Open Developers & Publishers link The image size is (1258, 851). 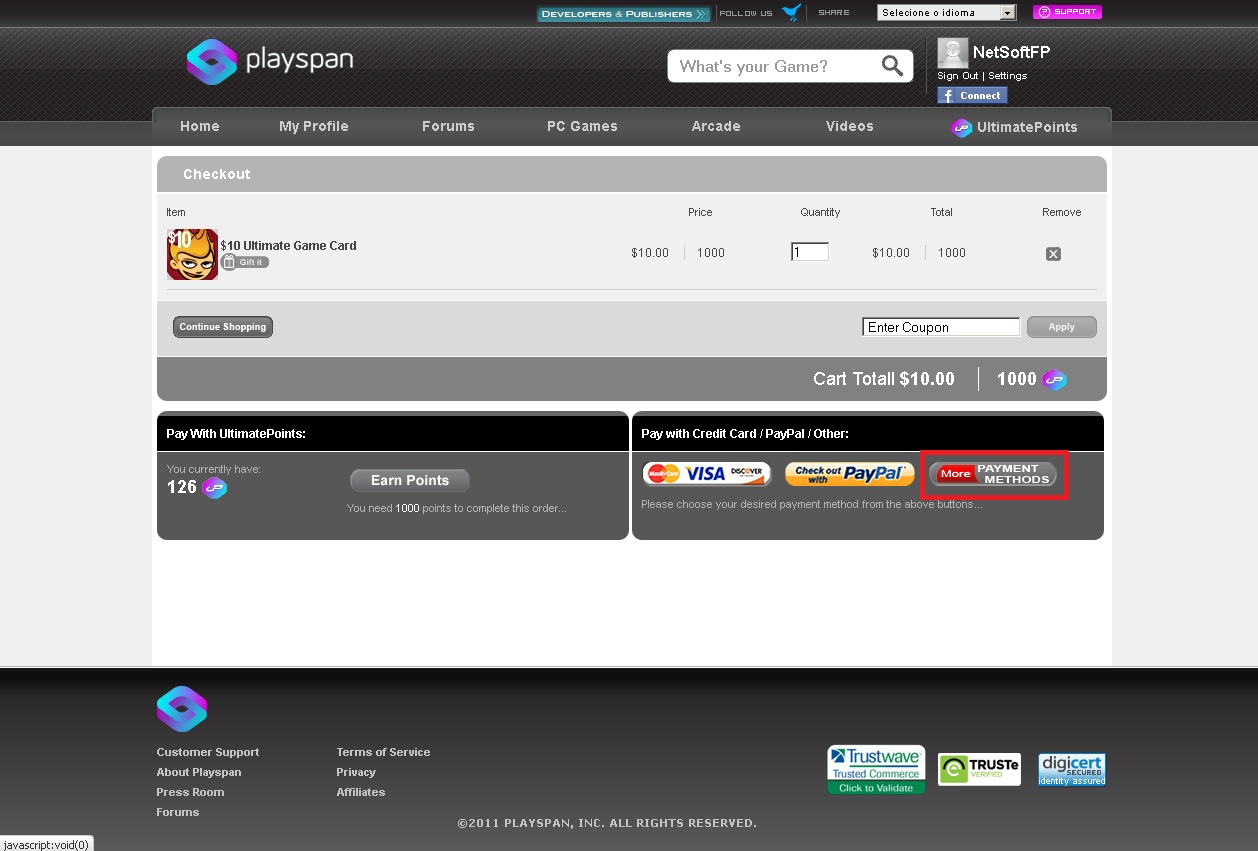click(623, 14)
